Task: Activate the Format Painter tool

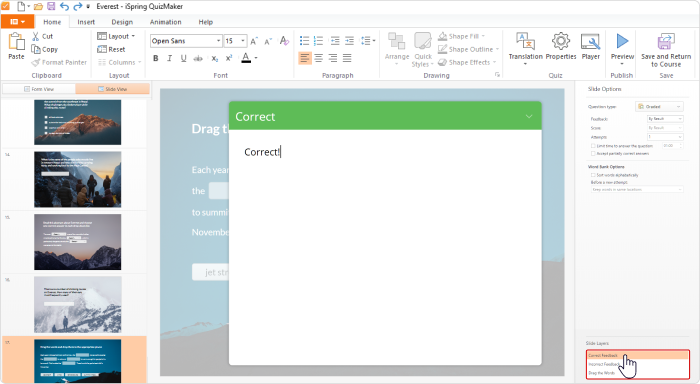Action: click(x=59, y=63)
